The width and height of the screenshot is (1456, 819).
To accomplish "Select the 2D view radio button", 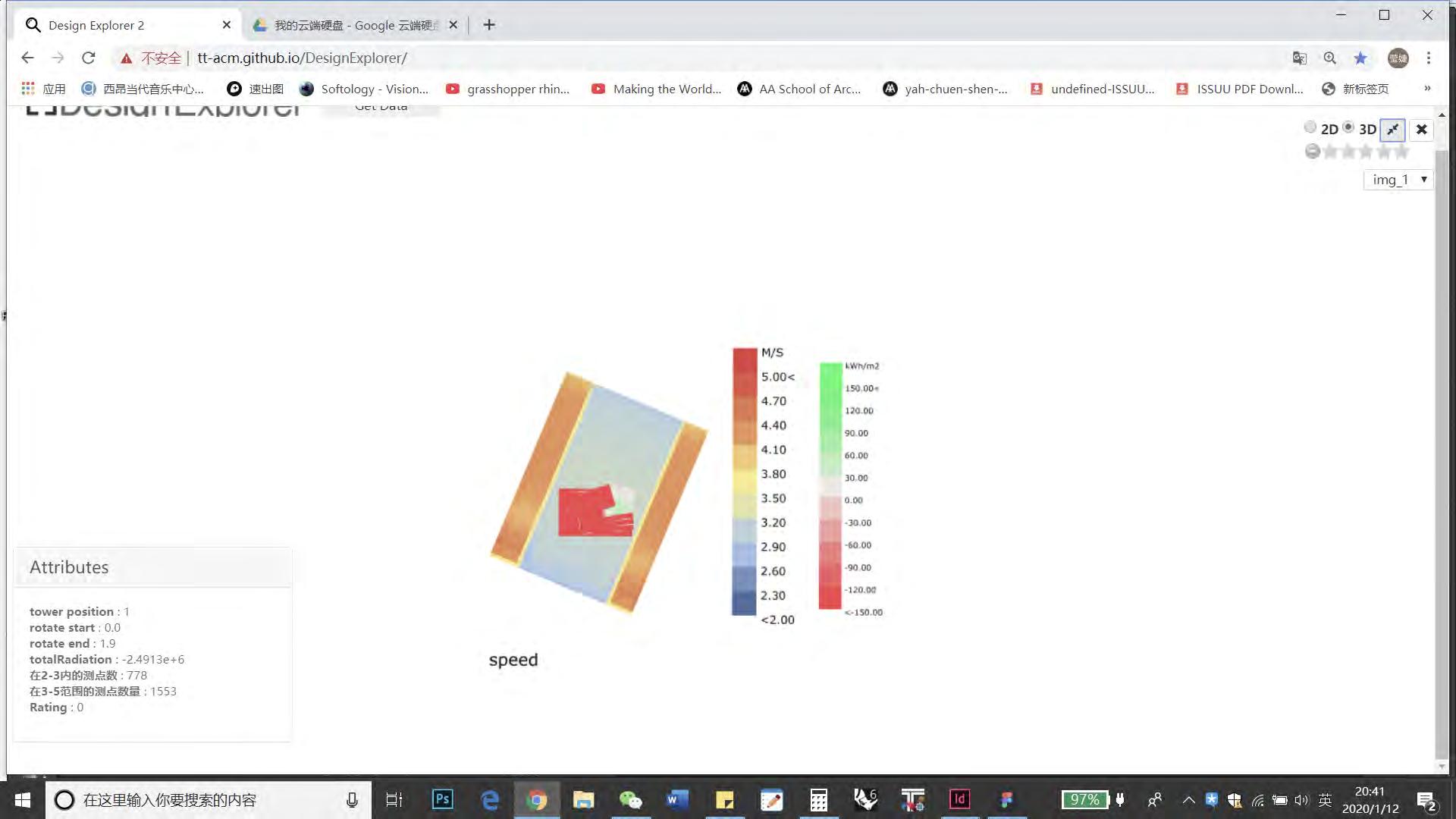I will (1310, 127).
